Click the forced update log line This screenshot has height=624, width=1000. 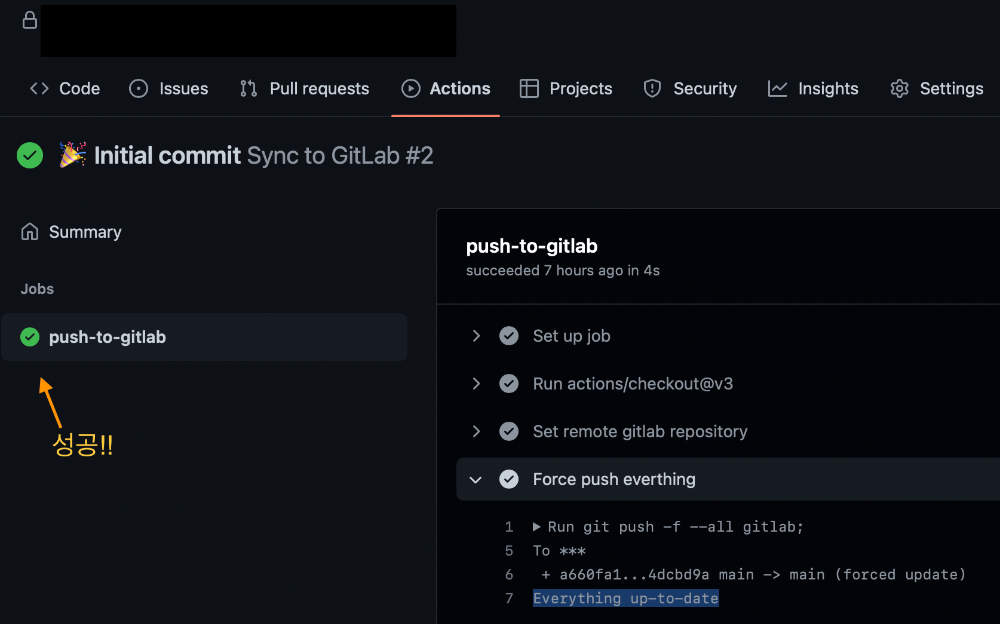point(754,575)
